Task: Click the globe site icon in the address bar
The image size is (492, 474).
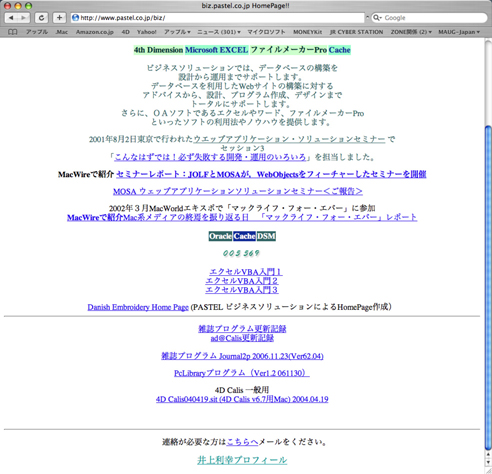Action: [x=76, y=18]
